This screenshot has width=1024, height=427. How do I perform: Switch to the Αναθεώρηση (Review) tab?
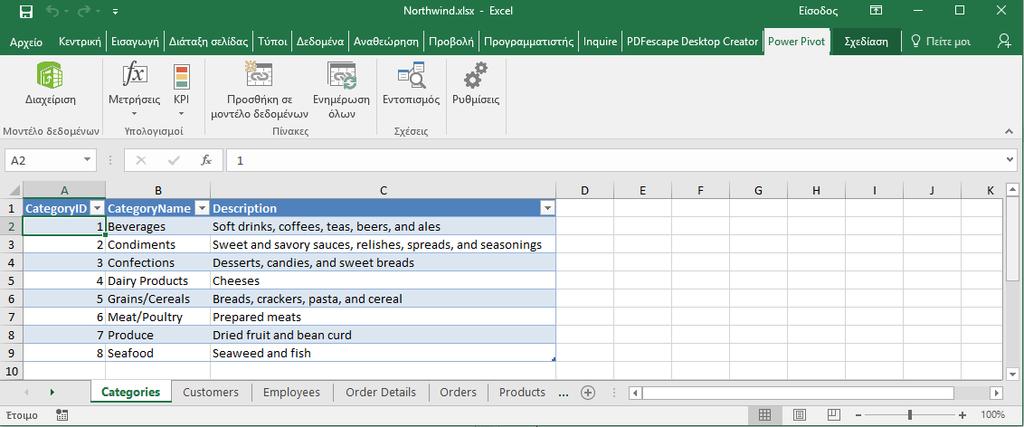point(386,41)
